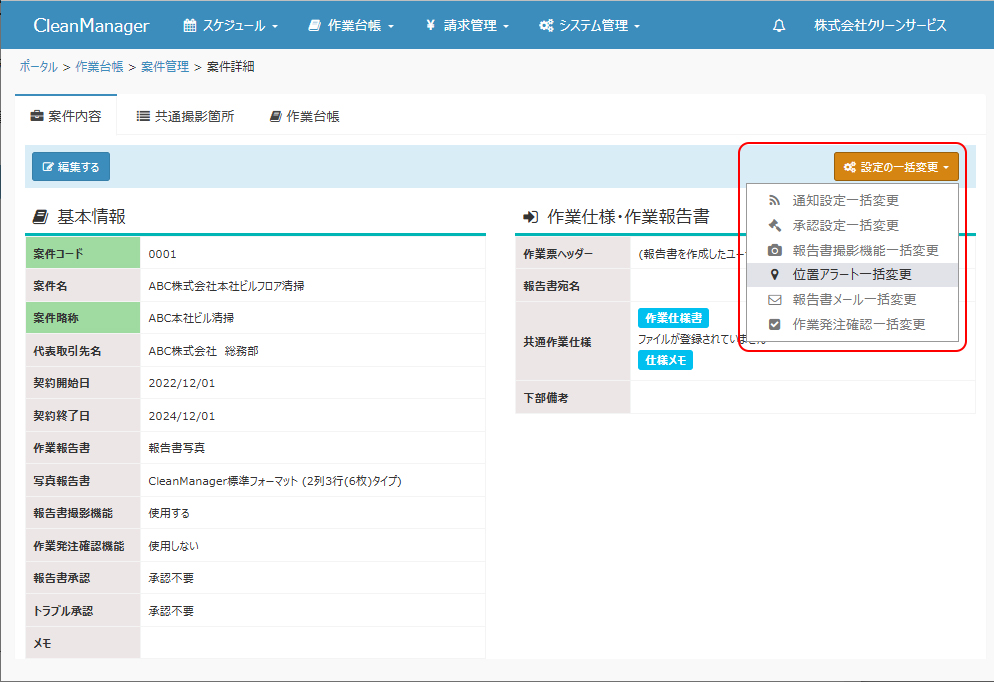Viewport: 994px width, 682px height.
Task: Select the 案件内容 tab
Action: (66, 116)
